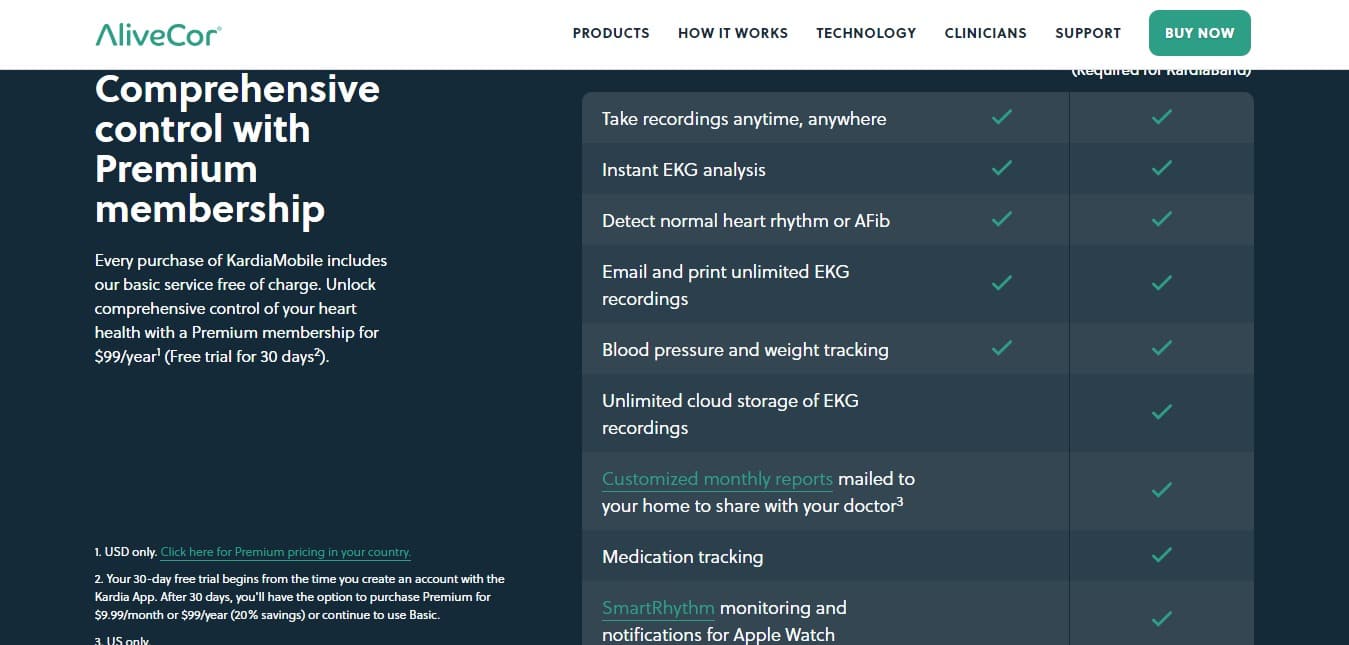Open the Customized monthly reports link
Image resolution: width=1349 pixels, height=645 pixels.
(x=717, y=479)
